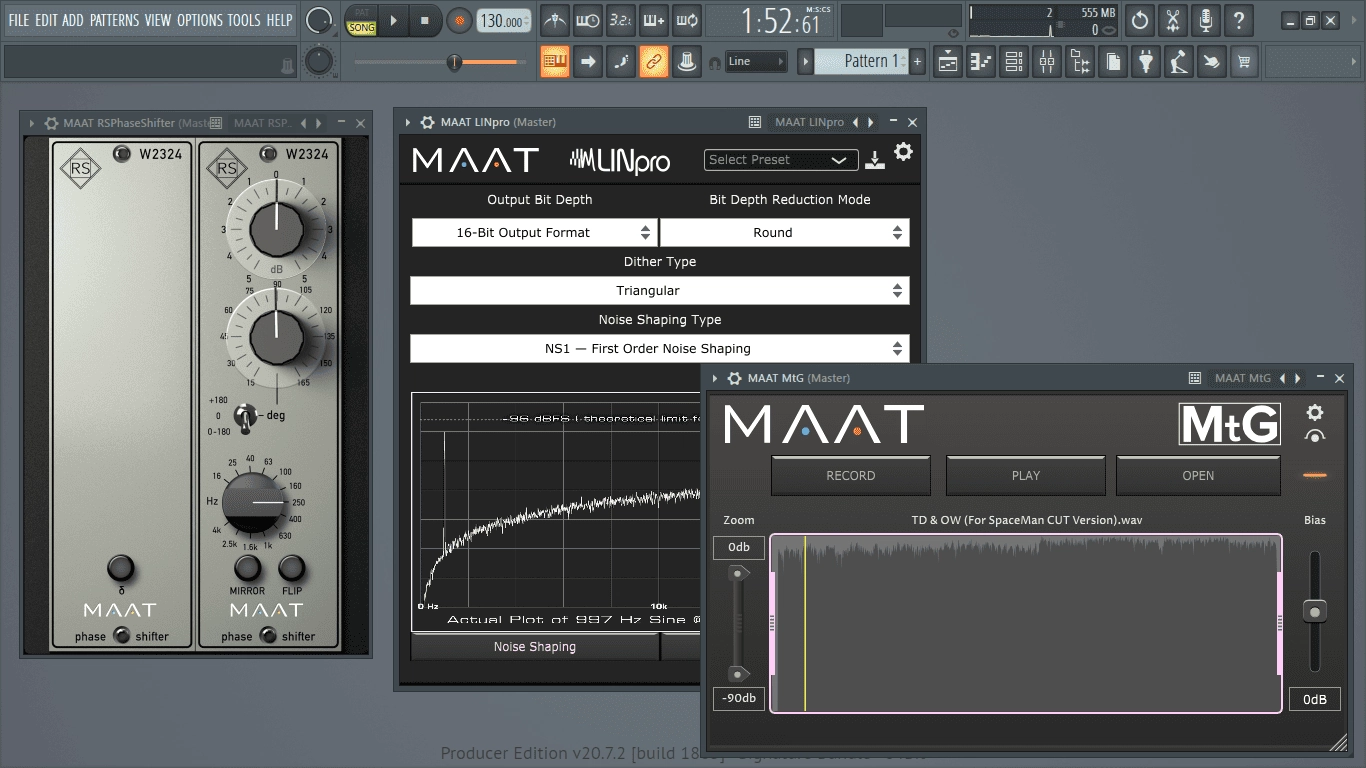
Task: Click the step editing arrow icon
Action: (588, 62)
